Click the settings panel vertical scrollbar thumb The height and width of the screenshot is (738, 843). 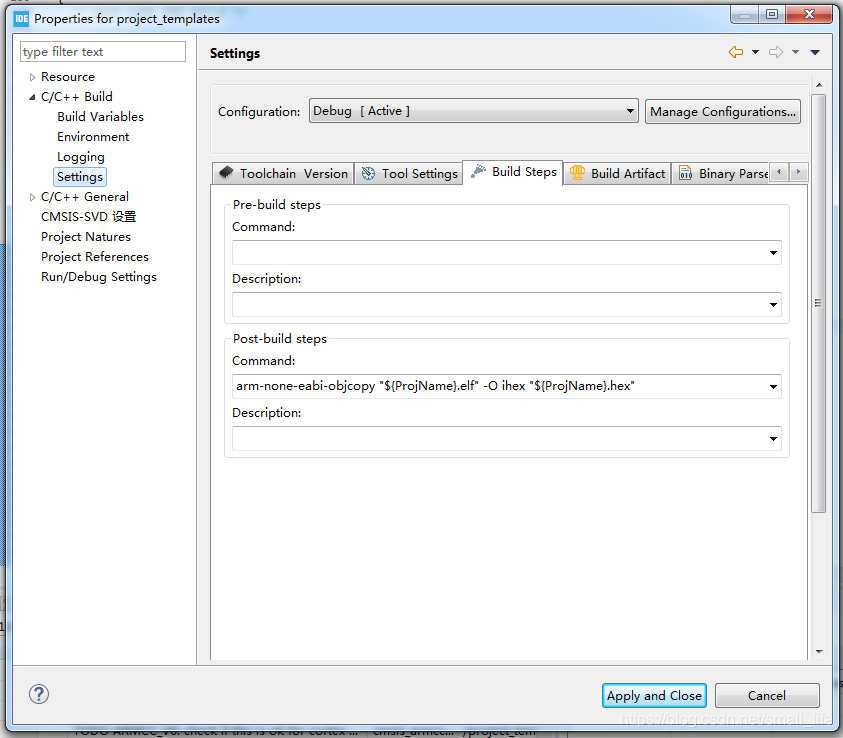(818, 304)
